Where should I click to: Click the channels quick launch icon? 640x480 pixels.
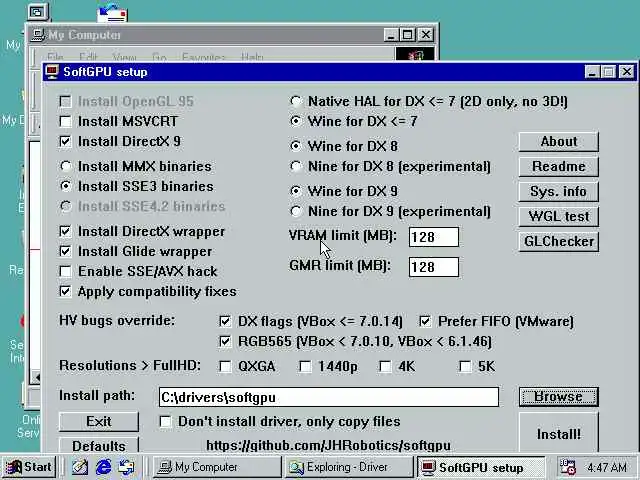point(127,467)
